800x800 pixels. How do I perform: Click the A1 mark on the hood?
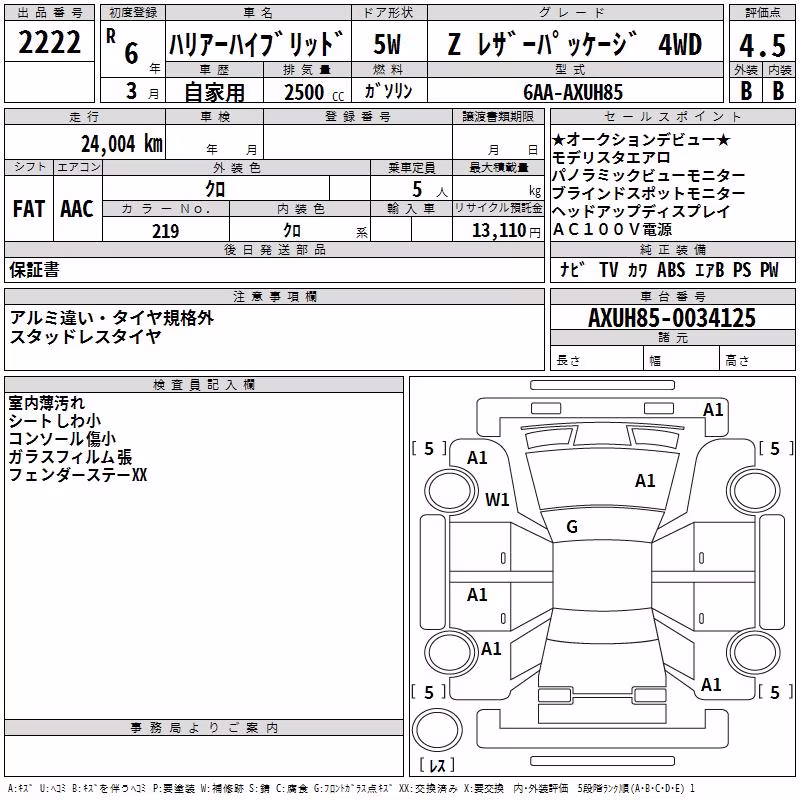645,481
